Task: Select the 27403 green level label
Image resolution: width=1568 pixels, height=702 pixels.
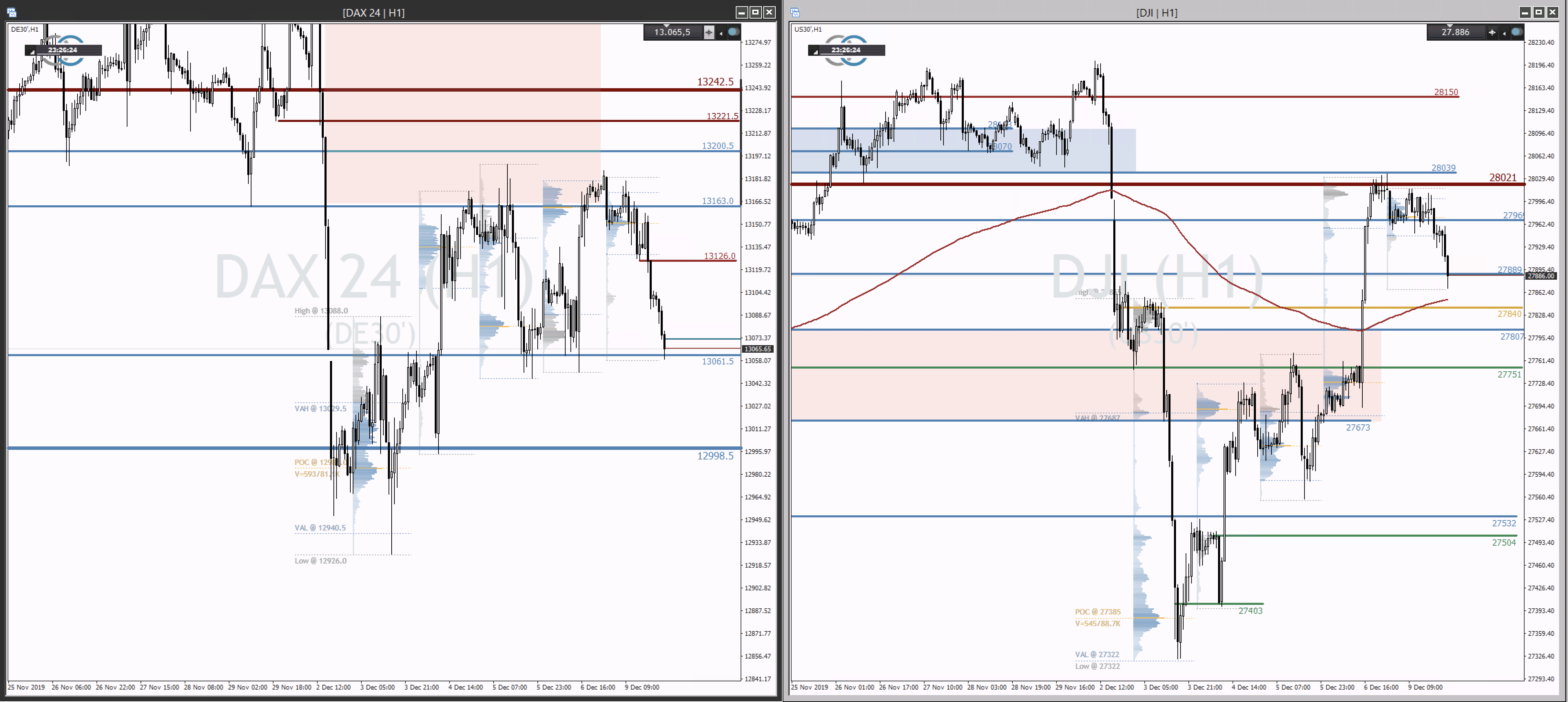Action: coord(1250,611)
